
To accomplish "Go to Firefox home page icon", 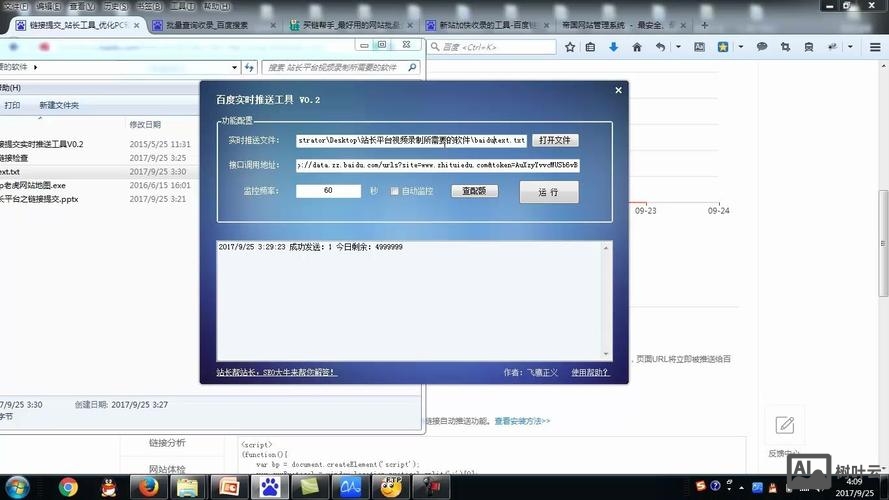I will pos(637,47).
